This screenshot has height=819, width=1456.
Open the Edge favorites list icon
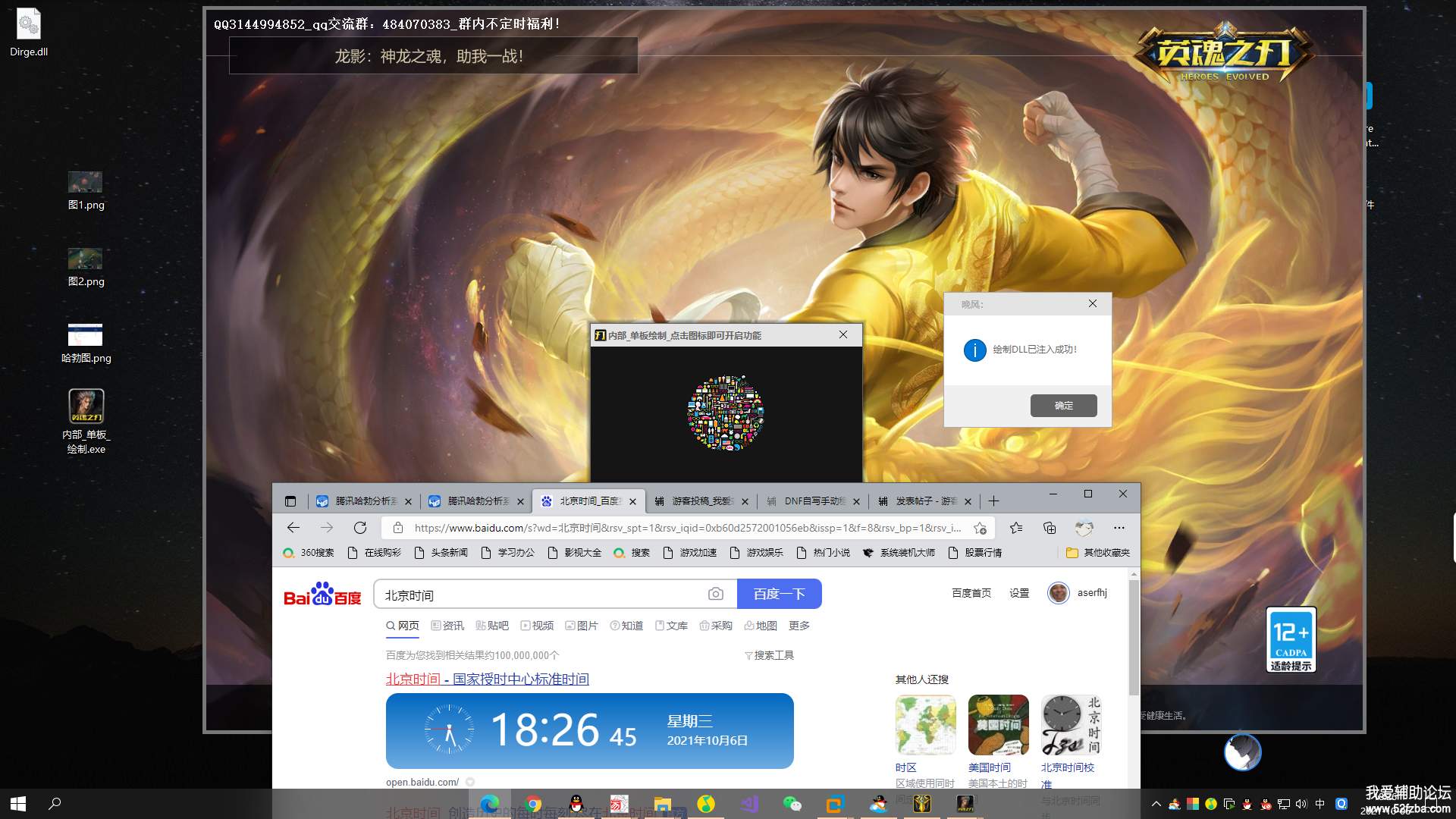pos(1016,528)
